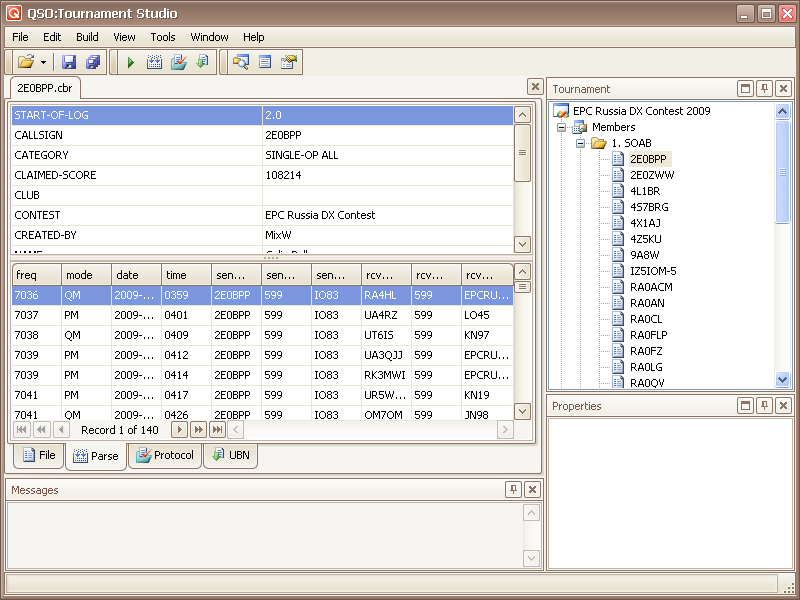
Task: Close the 2E0BPP.cbr document tab
Action: 535,87
